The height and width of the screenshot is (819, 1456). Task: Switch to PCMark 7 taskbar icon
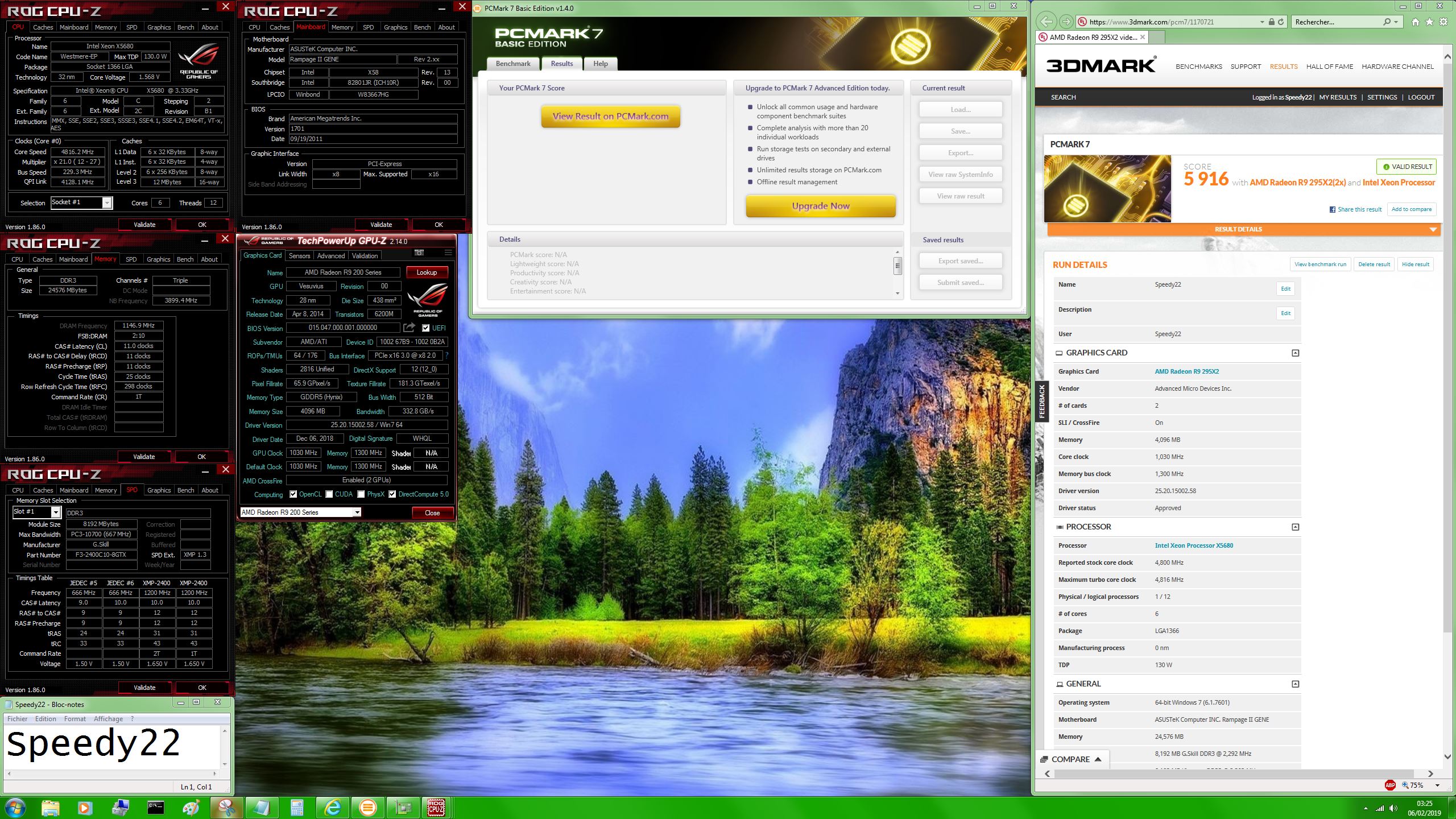click(x=368, y=808)
